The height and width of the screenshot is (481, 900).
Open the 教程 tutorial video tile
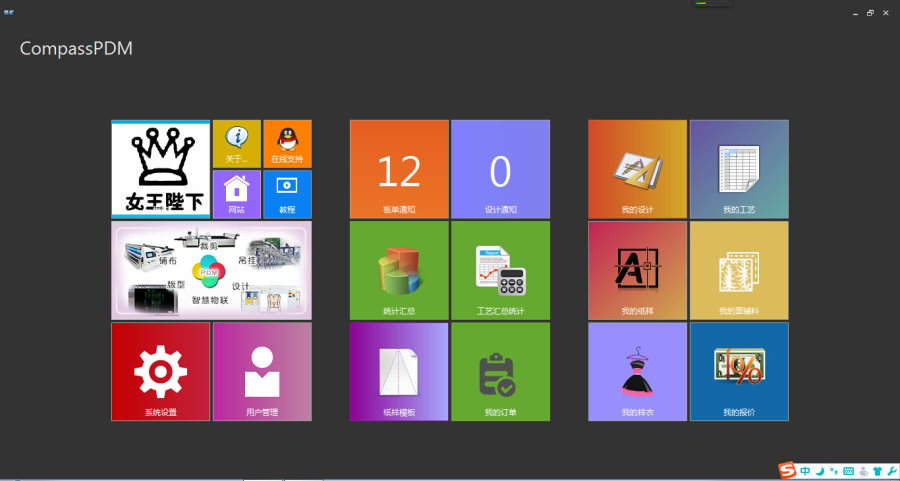(x=287, y=194)
